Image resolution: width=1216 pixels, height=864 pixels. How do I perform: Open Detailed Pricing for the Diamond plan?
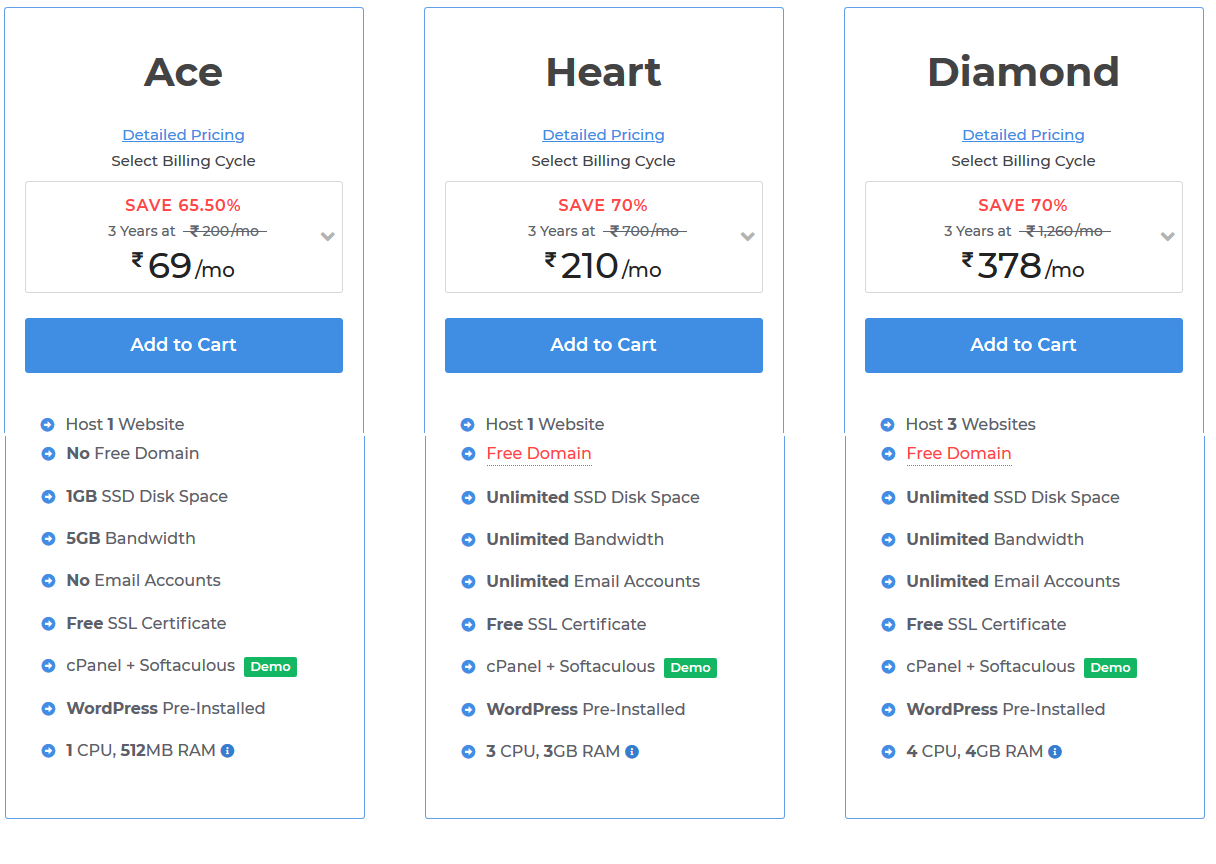tap(1023, 135)
